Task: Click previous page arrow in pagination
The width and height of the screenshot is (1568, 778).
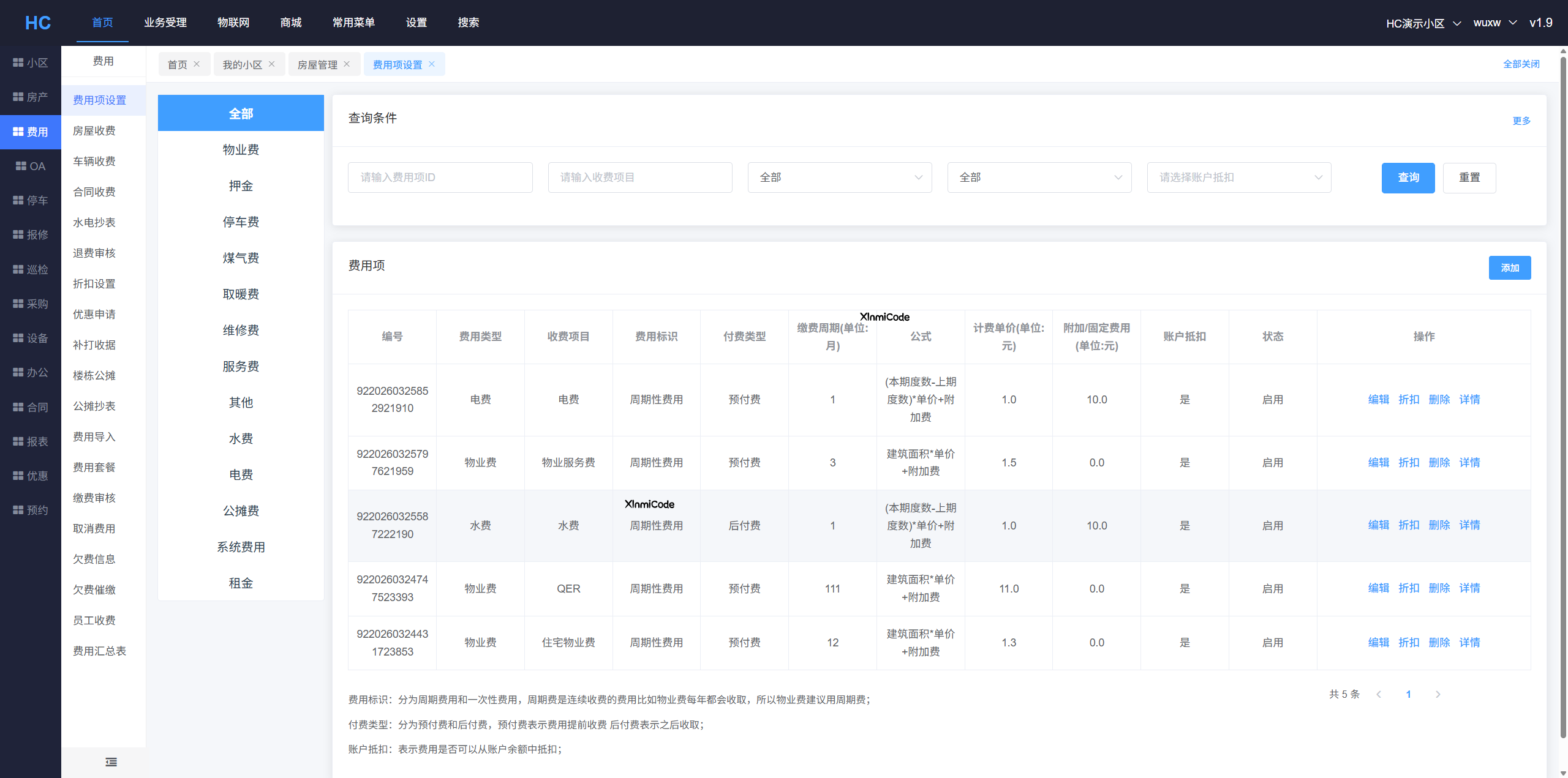Action: coord(1379,694)
